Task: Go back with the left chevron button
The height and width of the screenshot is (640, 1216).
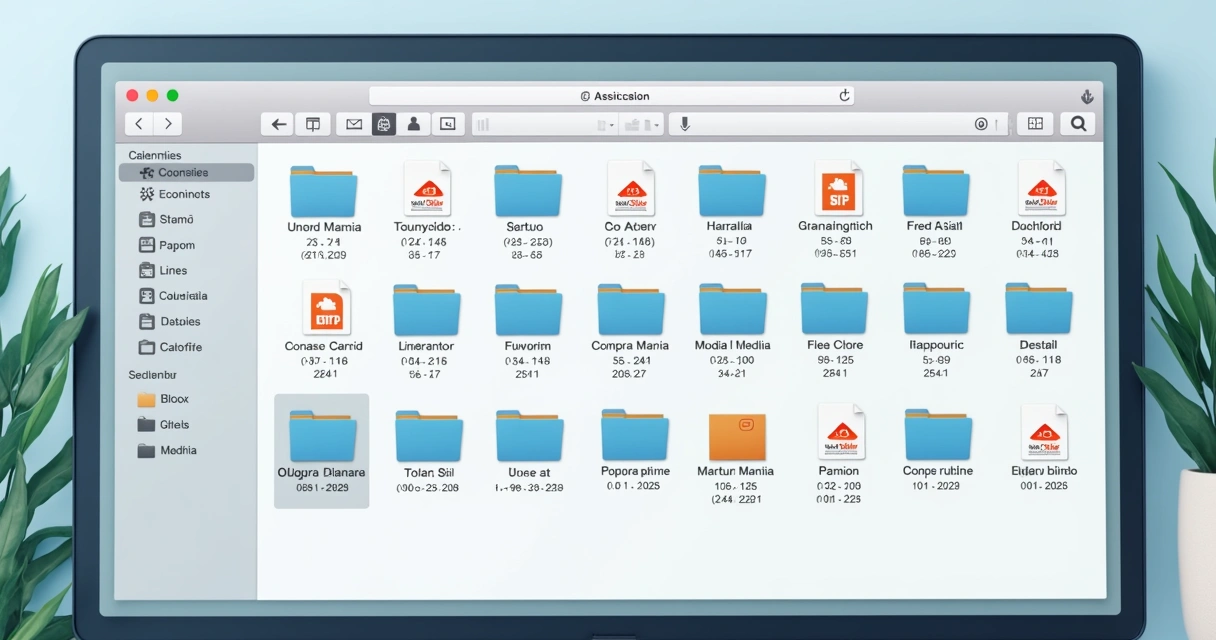Action: [139, 124]
